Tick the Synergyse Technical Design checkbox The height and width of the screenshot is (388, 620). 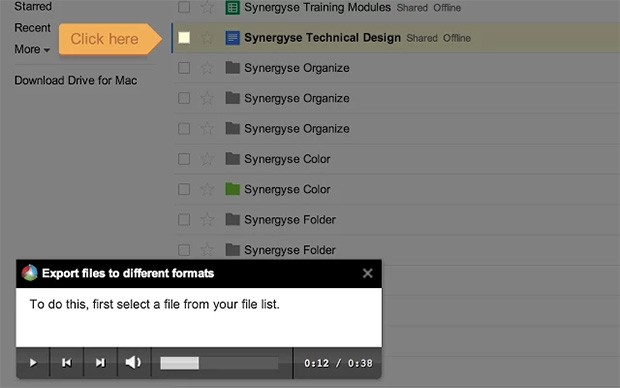184,38
